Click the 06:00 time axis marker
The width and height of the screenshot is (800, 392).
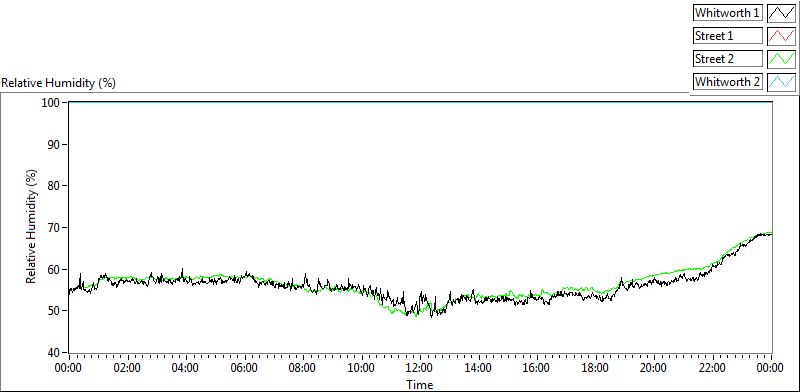245,367
